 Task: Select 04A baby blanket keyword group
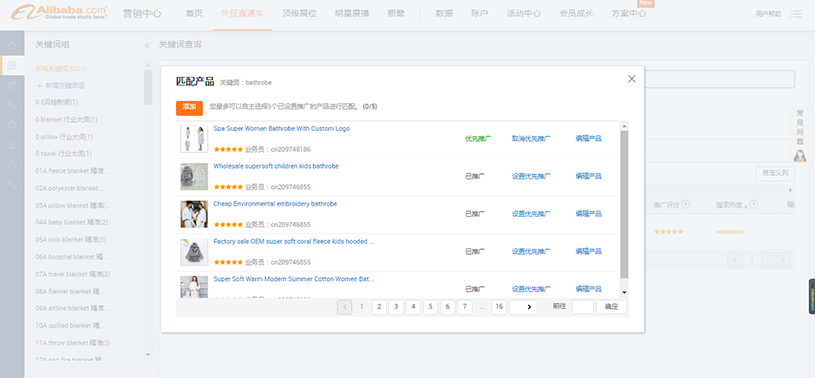(72, 223)
